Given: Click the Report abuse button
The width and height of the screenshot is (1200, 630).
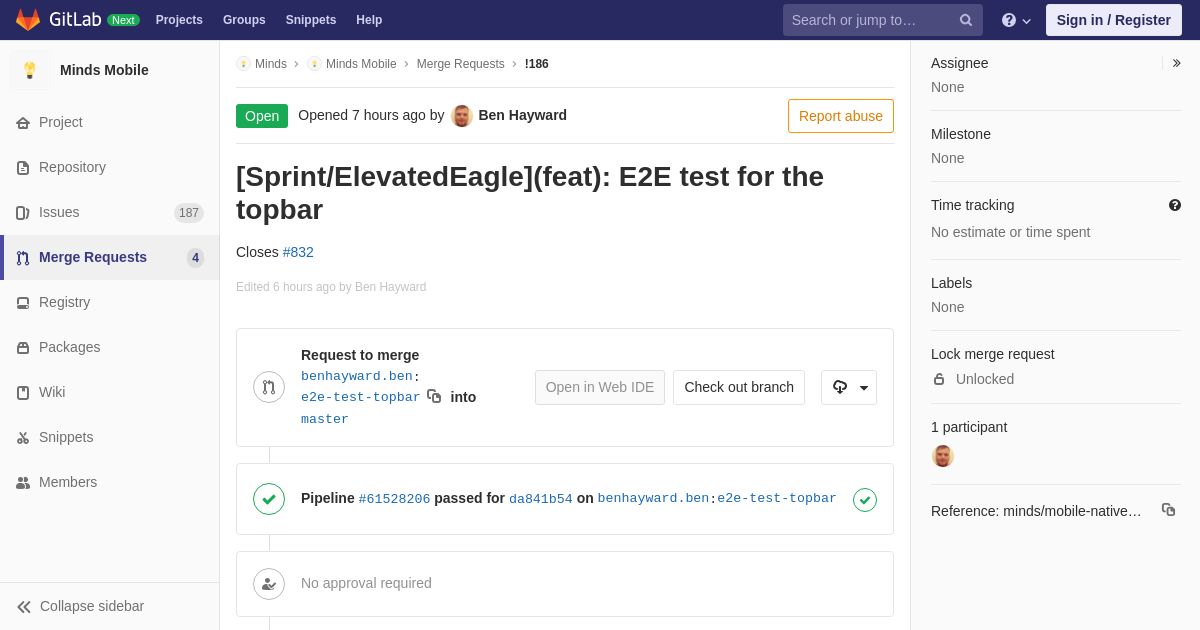Looking at the screenshot, I should click(x=841, y=116).
